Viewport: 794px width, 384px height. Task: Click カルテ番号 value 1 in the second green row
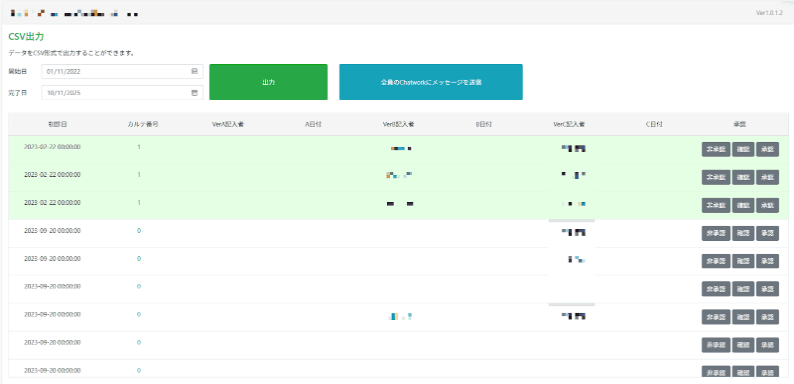coord(139,175)
